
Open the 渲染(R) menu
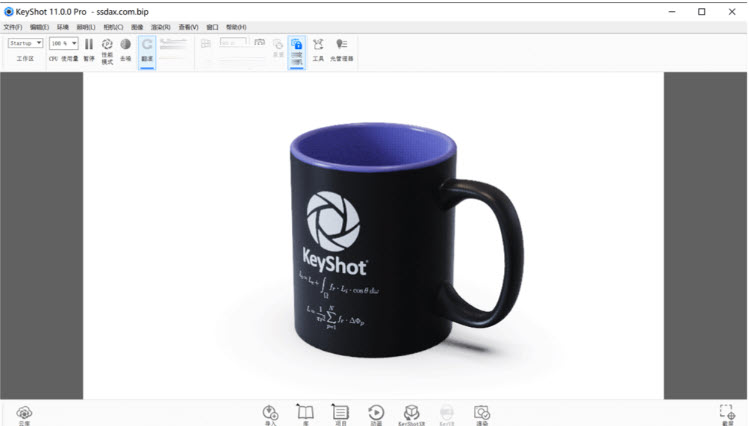160,27
